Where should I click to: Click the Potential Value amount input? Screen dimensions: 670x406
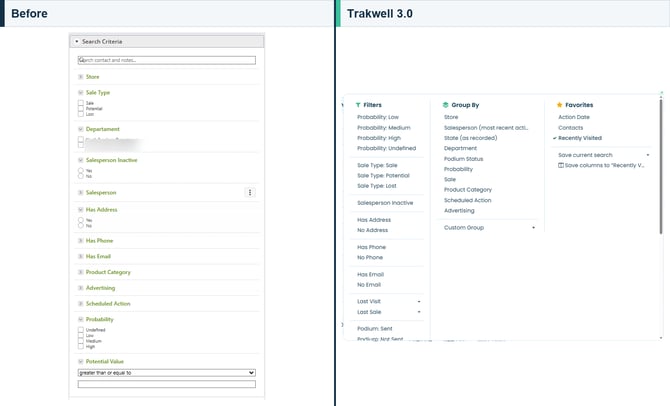point(167,384)
